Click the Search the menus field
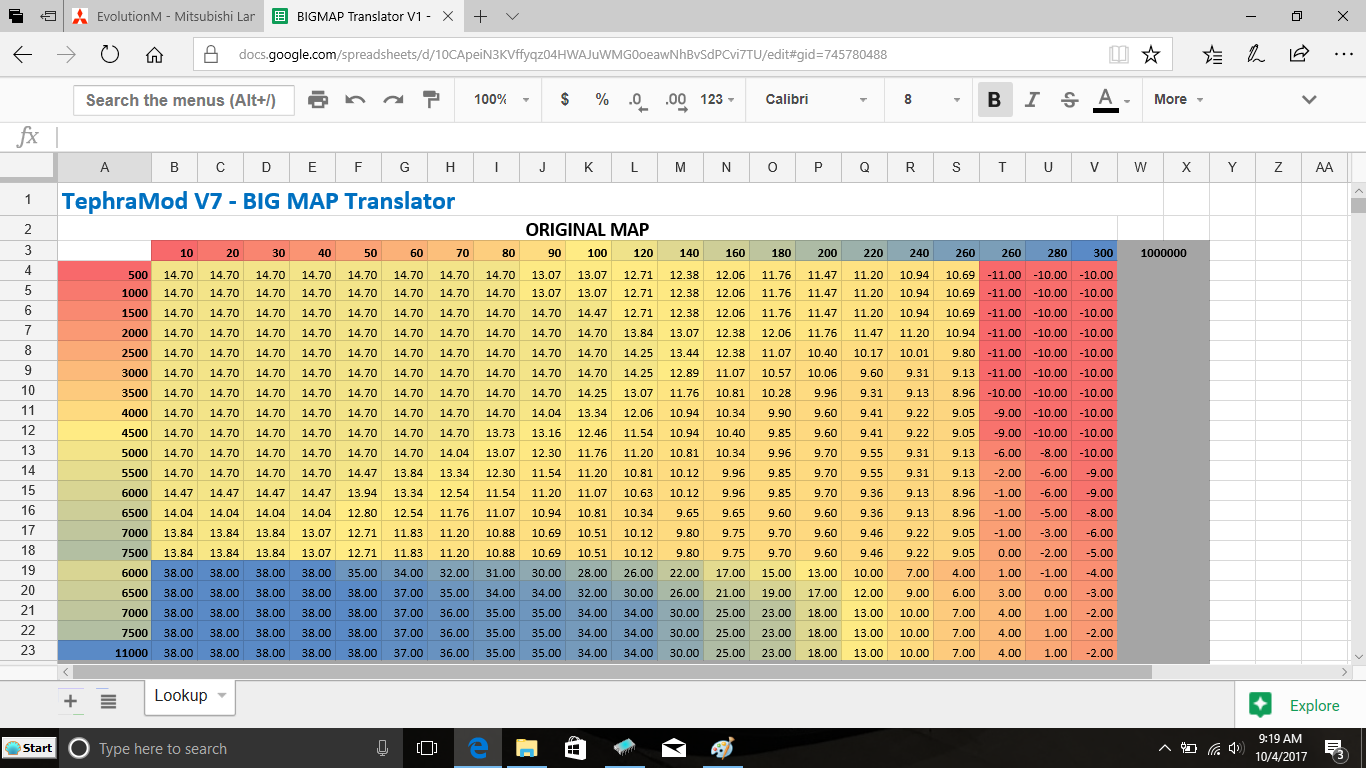 coord(183,100)
